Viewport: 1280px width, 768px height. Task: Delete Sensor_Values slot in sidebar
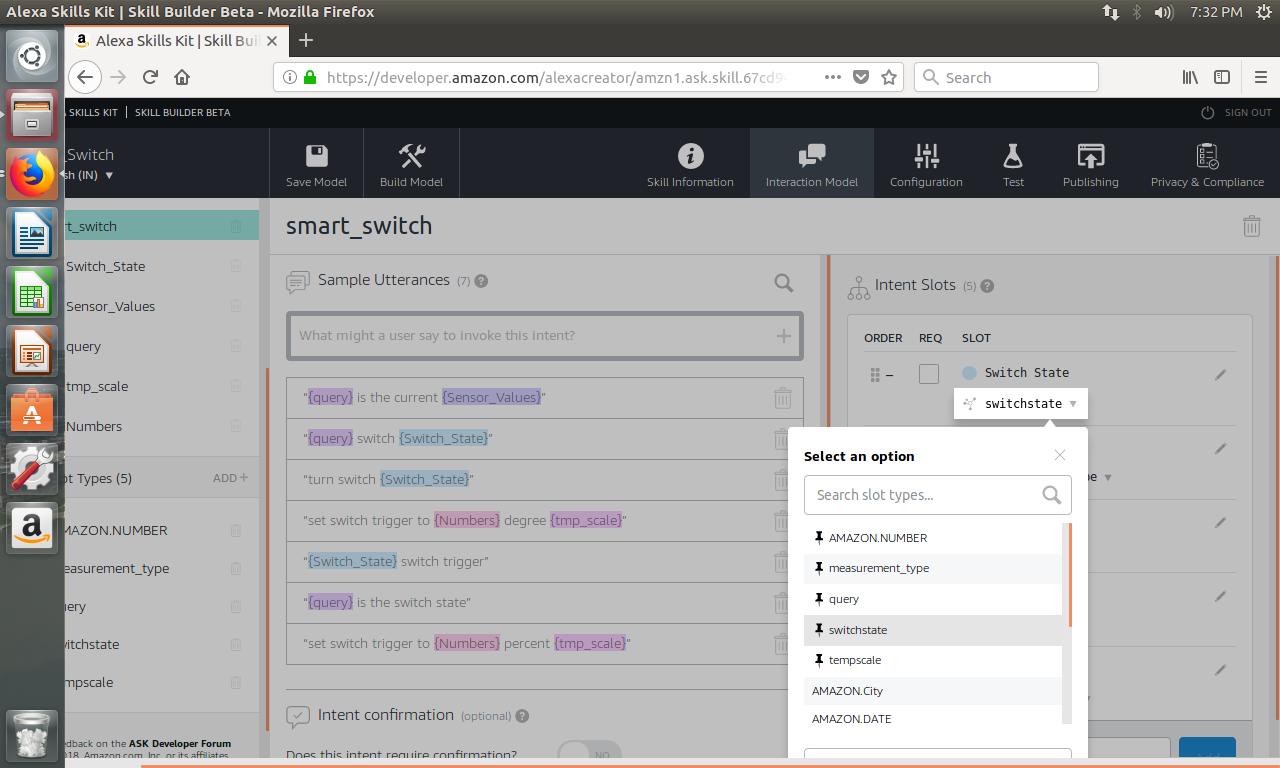pyautogui.click(x=236, y=306)
